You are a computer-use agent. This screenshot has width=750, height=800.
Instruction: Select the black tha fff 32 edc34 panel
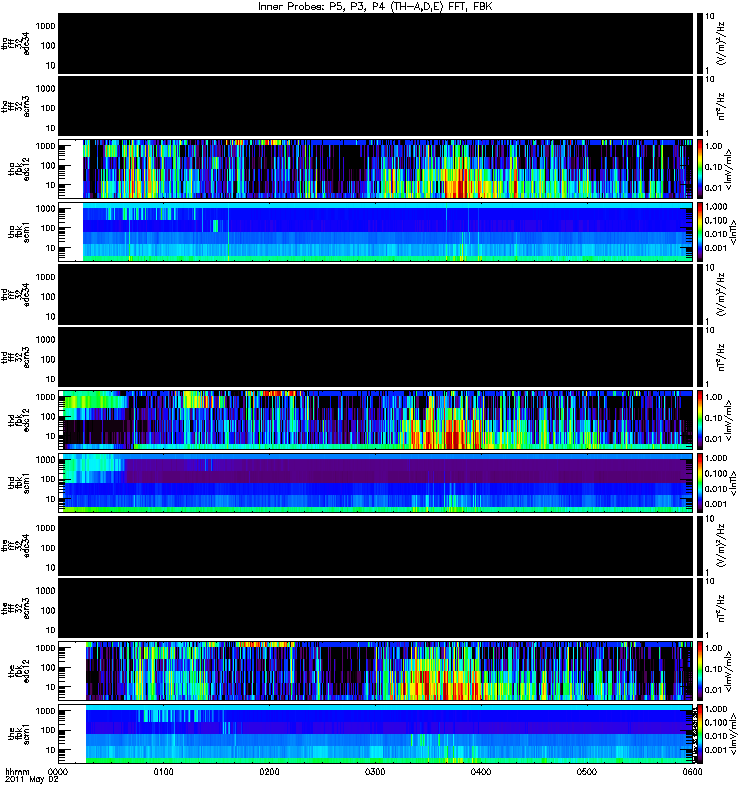click(x=376, y=43)
